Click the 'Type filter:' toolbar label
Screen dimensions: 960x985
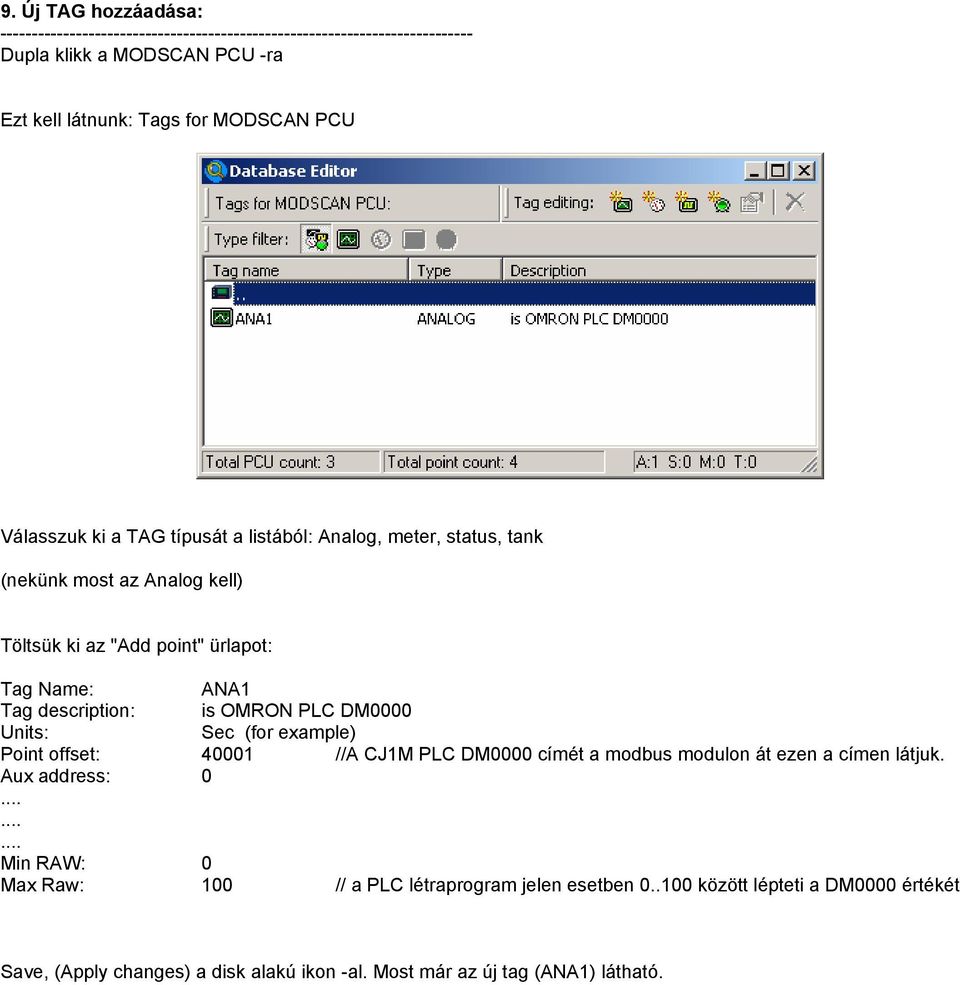click(x=251, y=239)
